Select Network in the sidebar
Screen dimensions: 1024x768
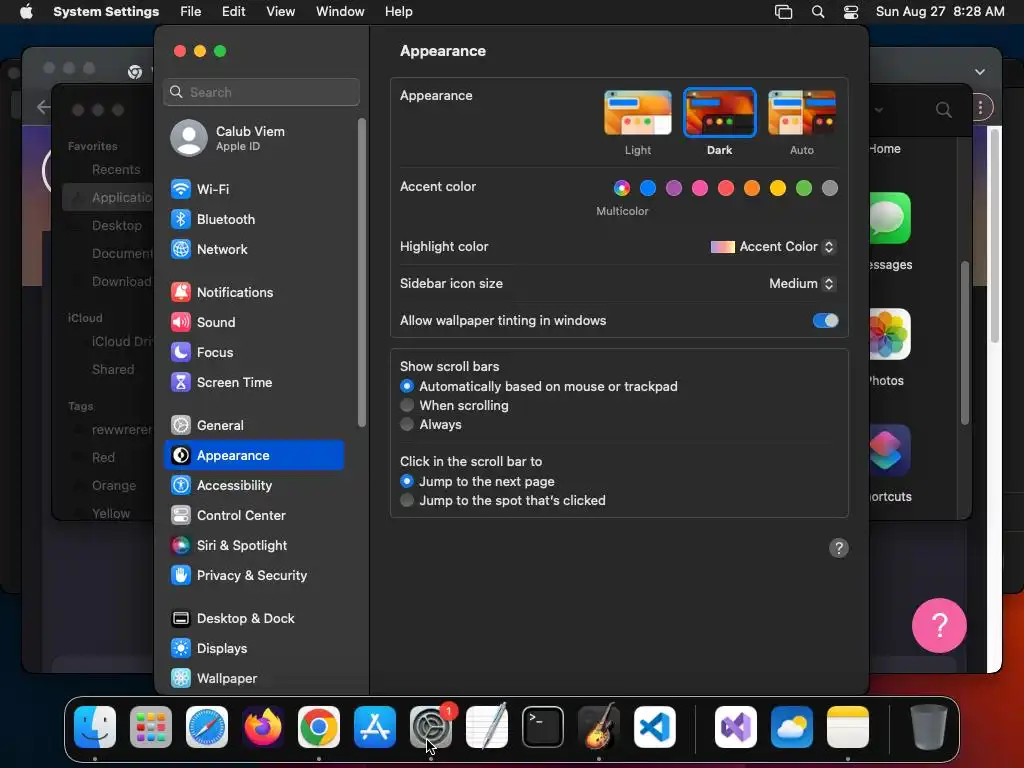253,249
